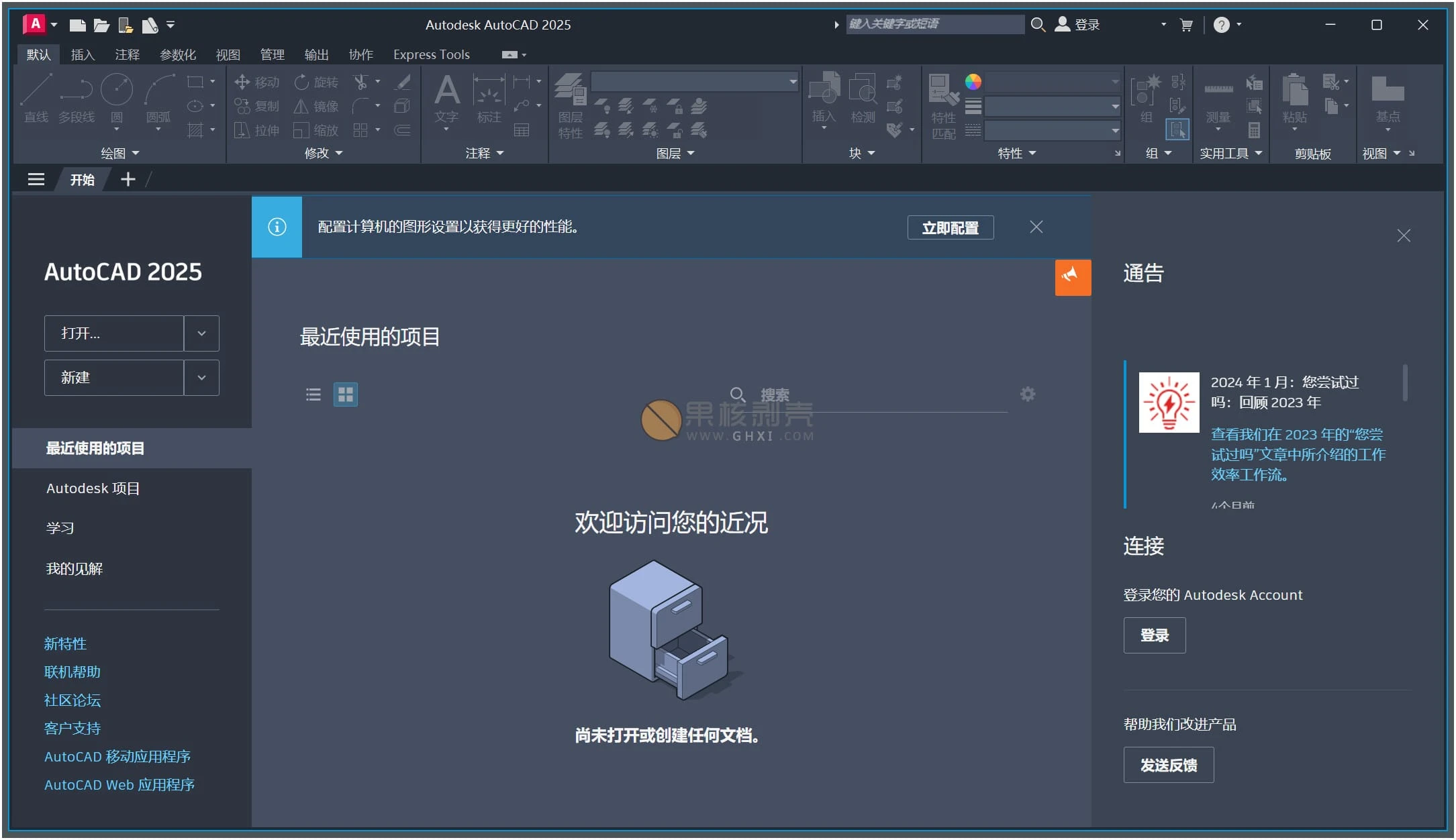Open the layer name combo box
1456x840 pixels.
click(x=695, y=82)
